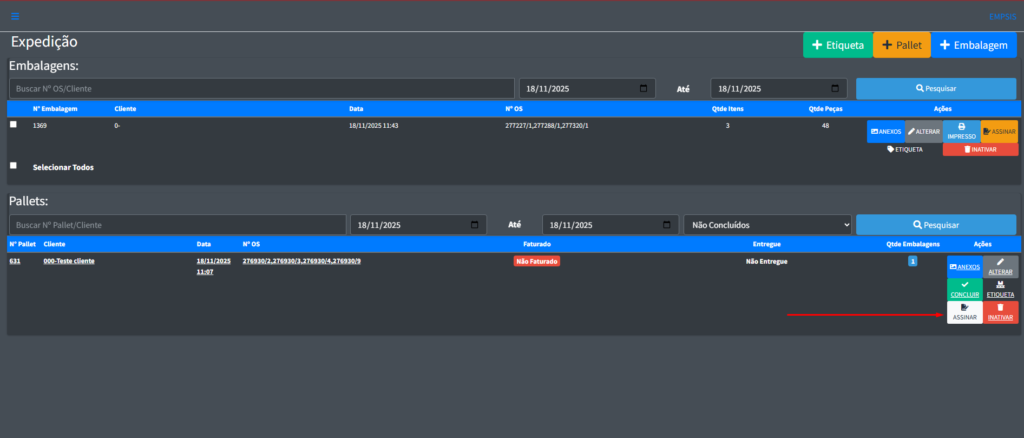Click ETIQUETA tag button for embalagem 1369

905,149
